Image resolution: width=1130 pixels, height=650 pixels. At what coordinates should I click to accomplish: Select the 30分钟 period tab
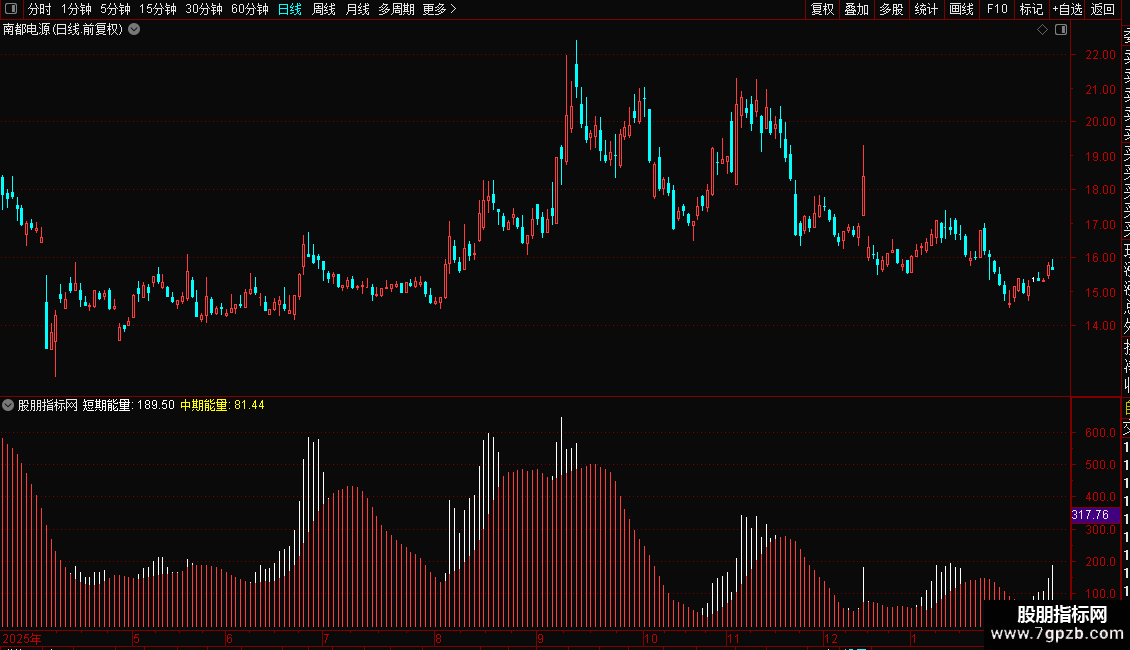204,9
